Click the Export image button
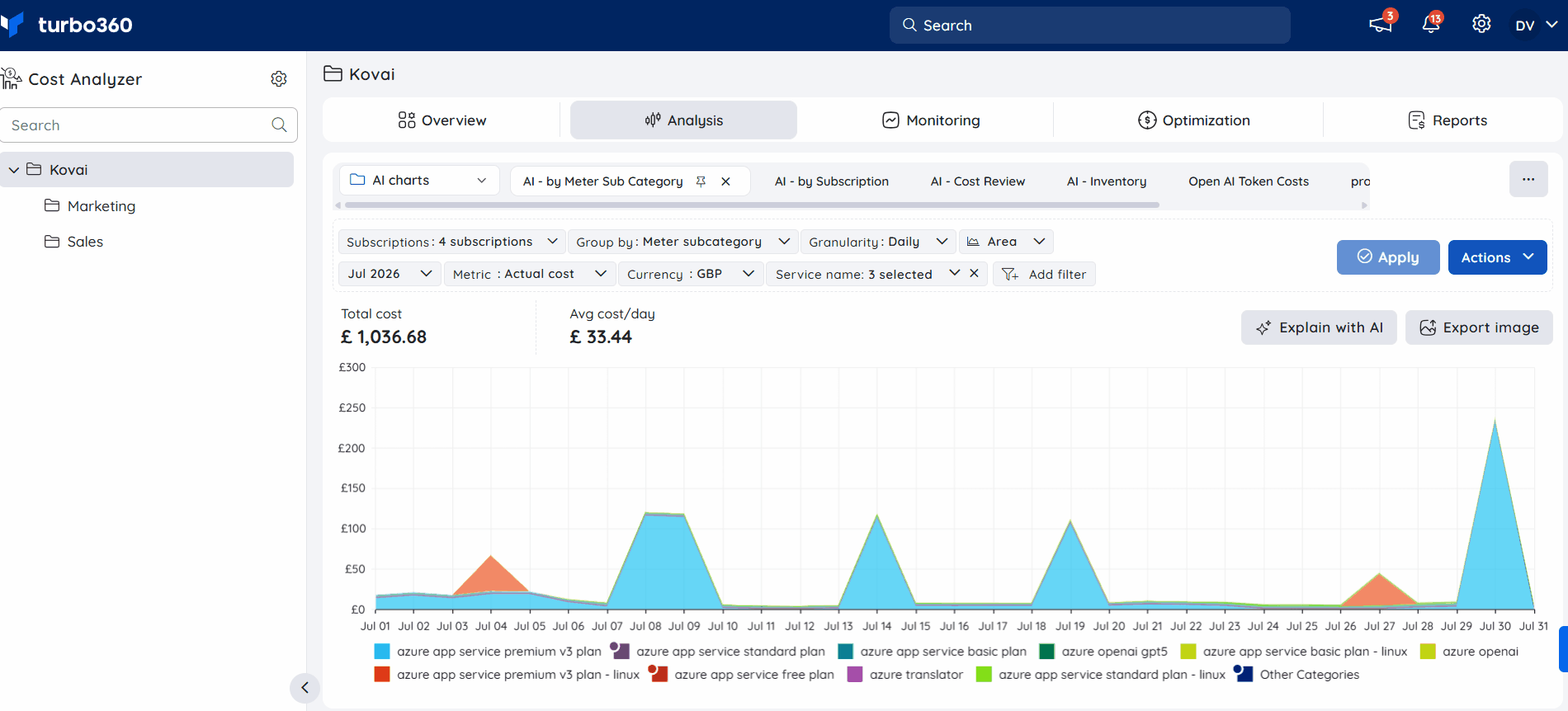The image size is (1568, 711). click(1479, 327)
